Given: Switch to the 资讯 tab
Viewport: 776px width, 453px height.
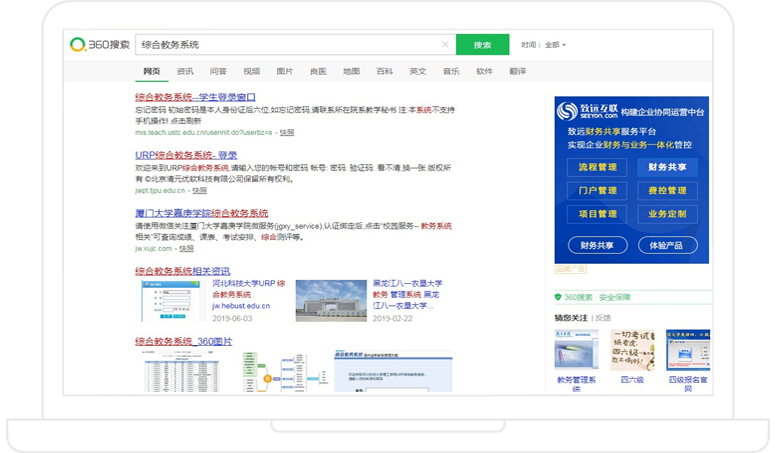Looking at the screenshot, I should [185, 71].
